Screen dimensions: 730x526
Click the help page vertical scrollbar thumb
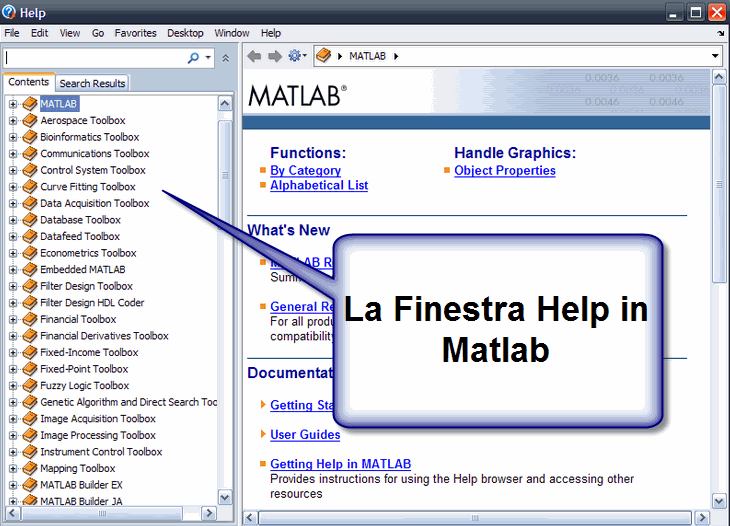pyautogui.click(x=719, y=184)
